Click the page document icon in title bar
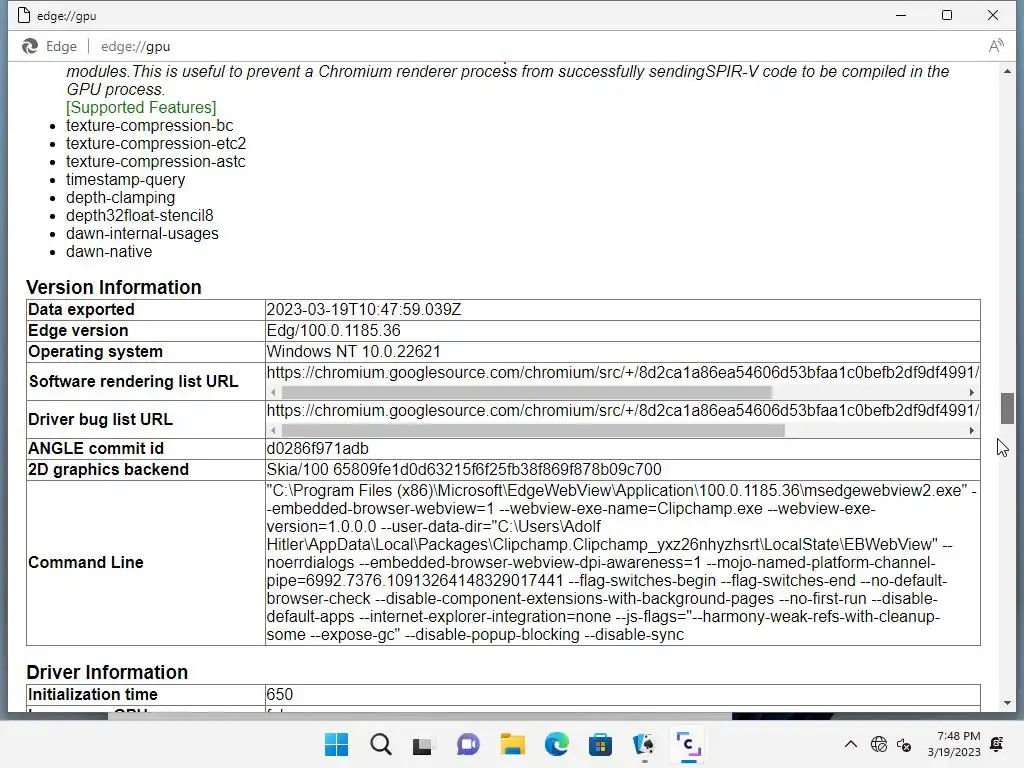 tap(24, 15)
